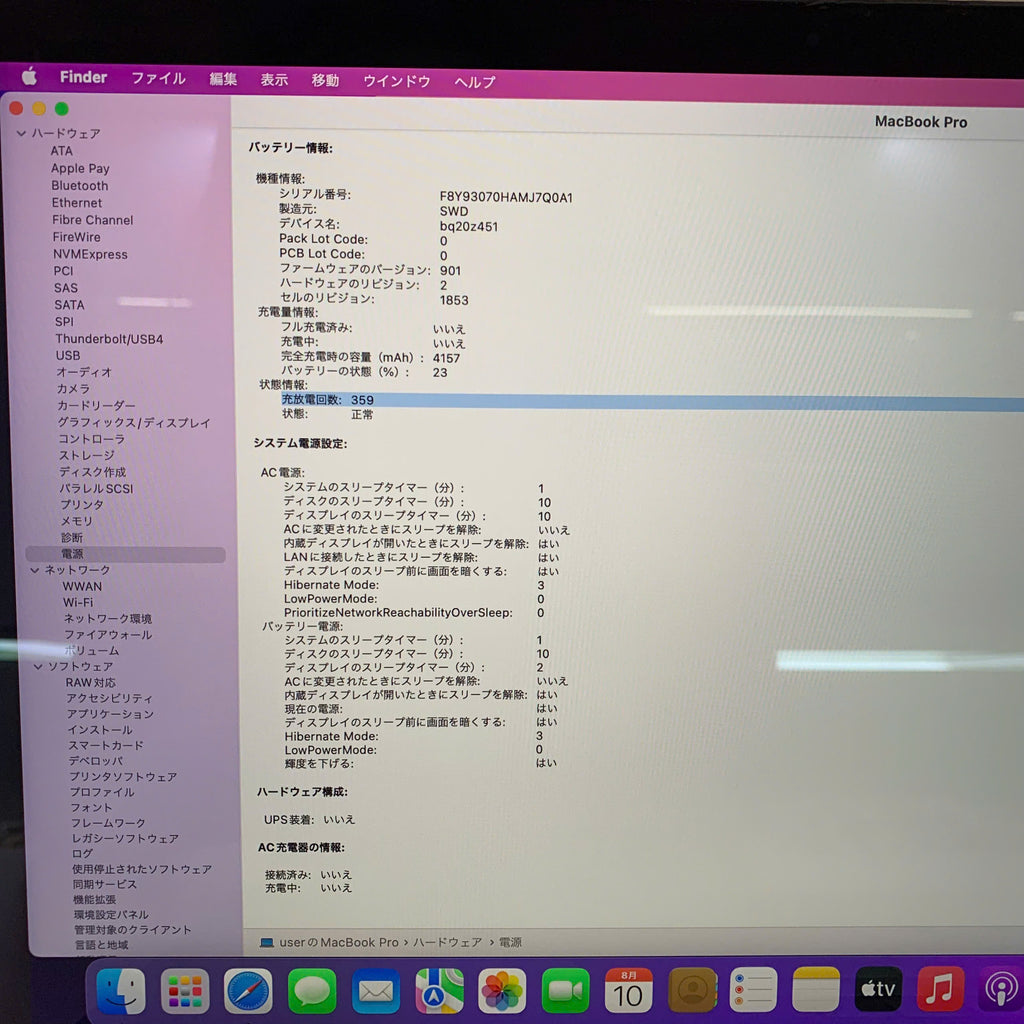Select 電源 in the sidebar
1024x1024 pixels.
coord(125,554)
